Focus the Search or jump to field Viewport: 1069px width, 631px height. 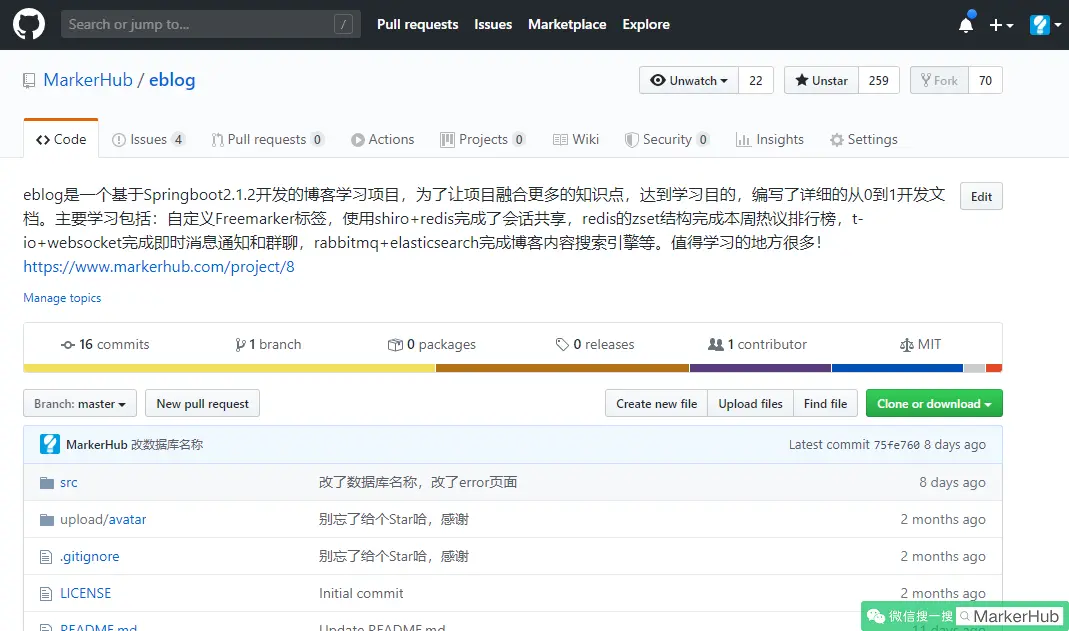coord(211,25)
